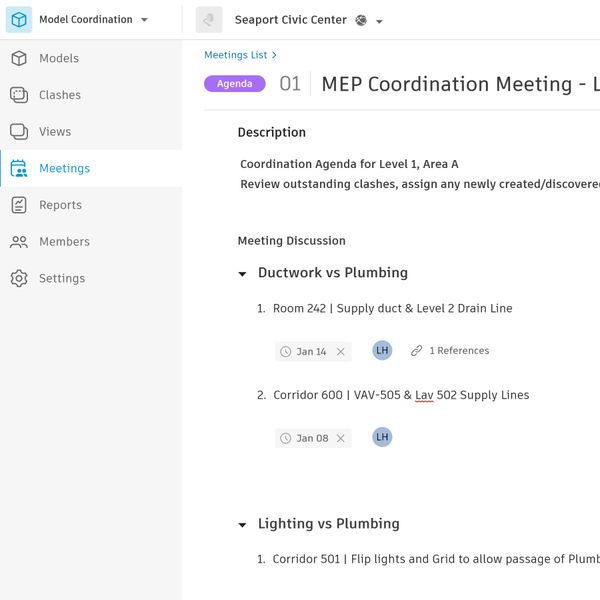This screenshot has width=600, height=600.
Task: Click the globe icon next to project name
Action: tap(361, 20)
